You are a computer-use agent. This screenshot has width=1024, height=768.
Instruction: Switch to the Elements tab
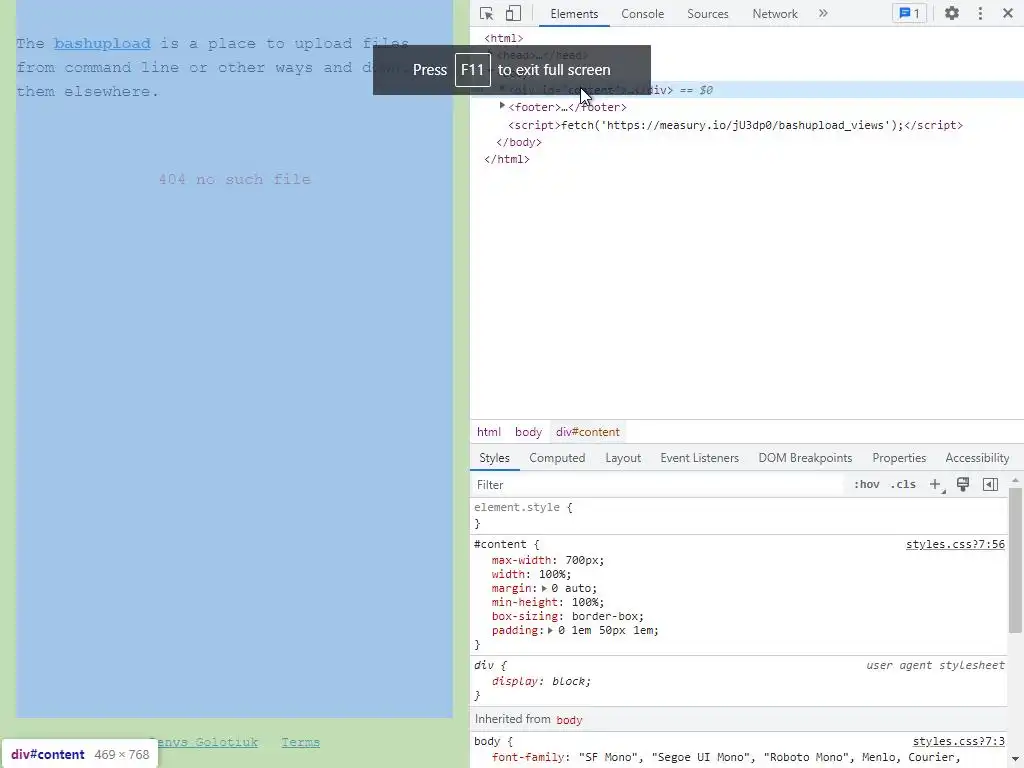574,14
